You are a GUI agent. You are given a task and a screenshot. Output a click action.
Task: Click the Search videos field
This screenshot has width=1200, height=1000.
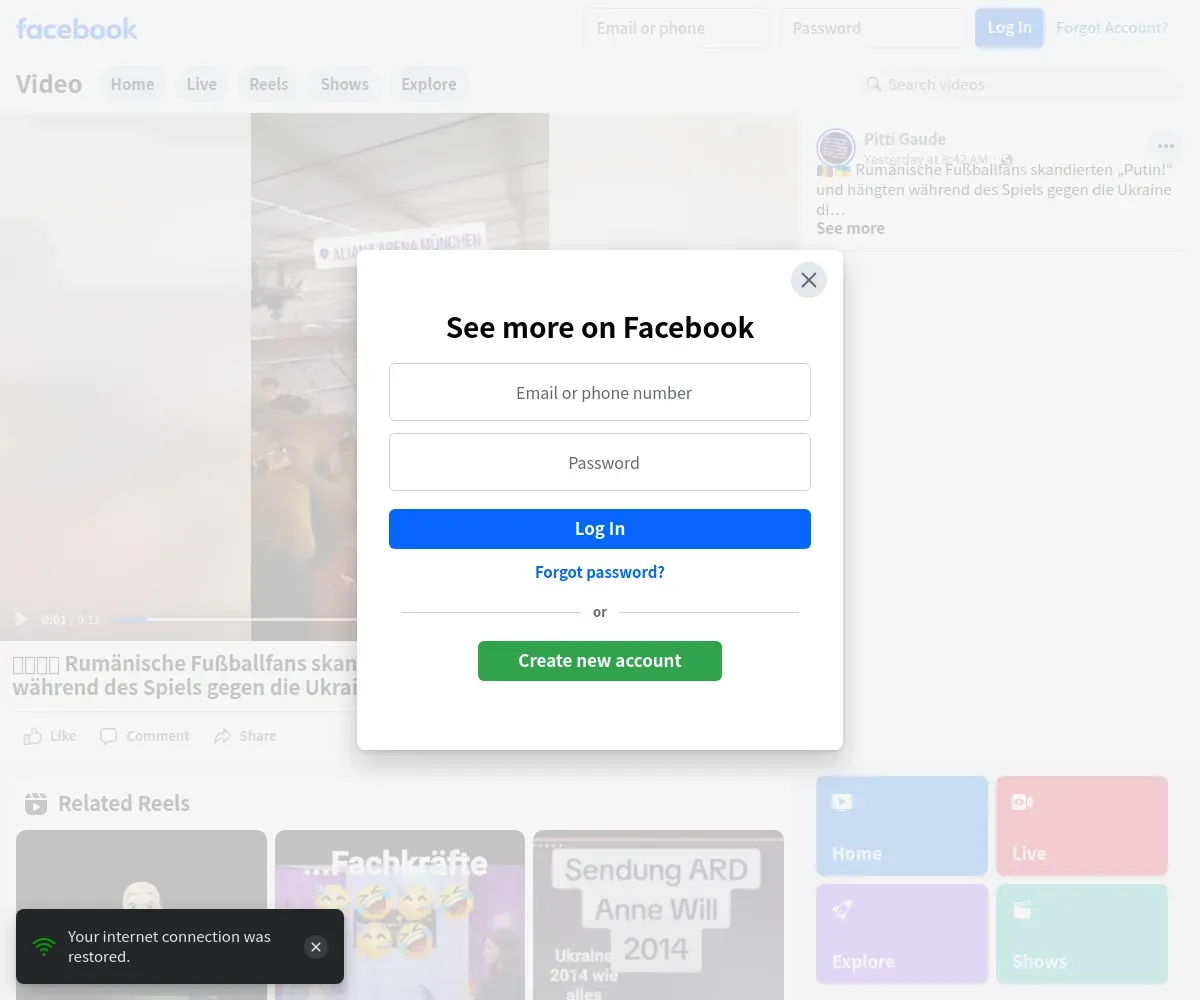[1021, 84]
